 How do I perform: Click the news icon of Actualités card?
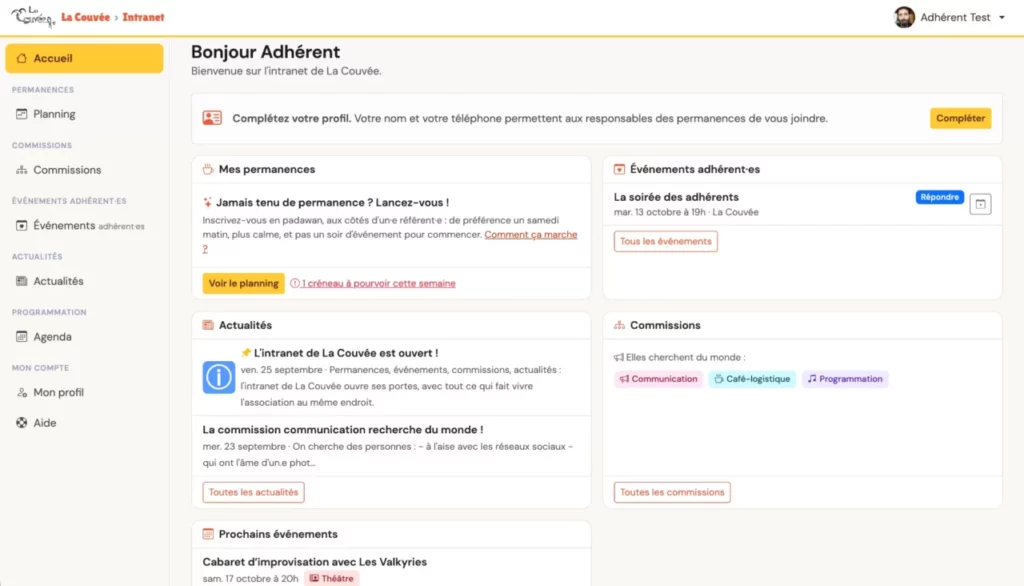click(x=208, y=325)
